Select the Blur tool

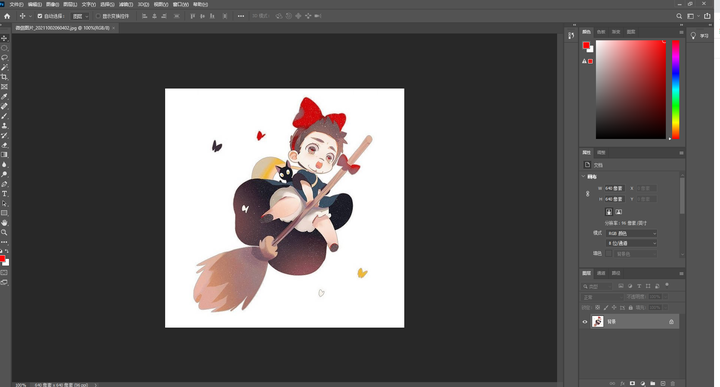pos(4,164)
